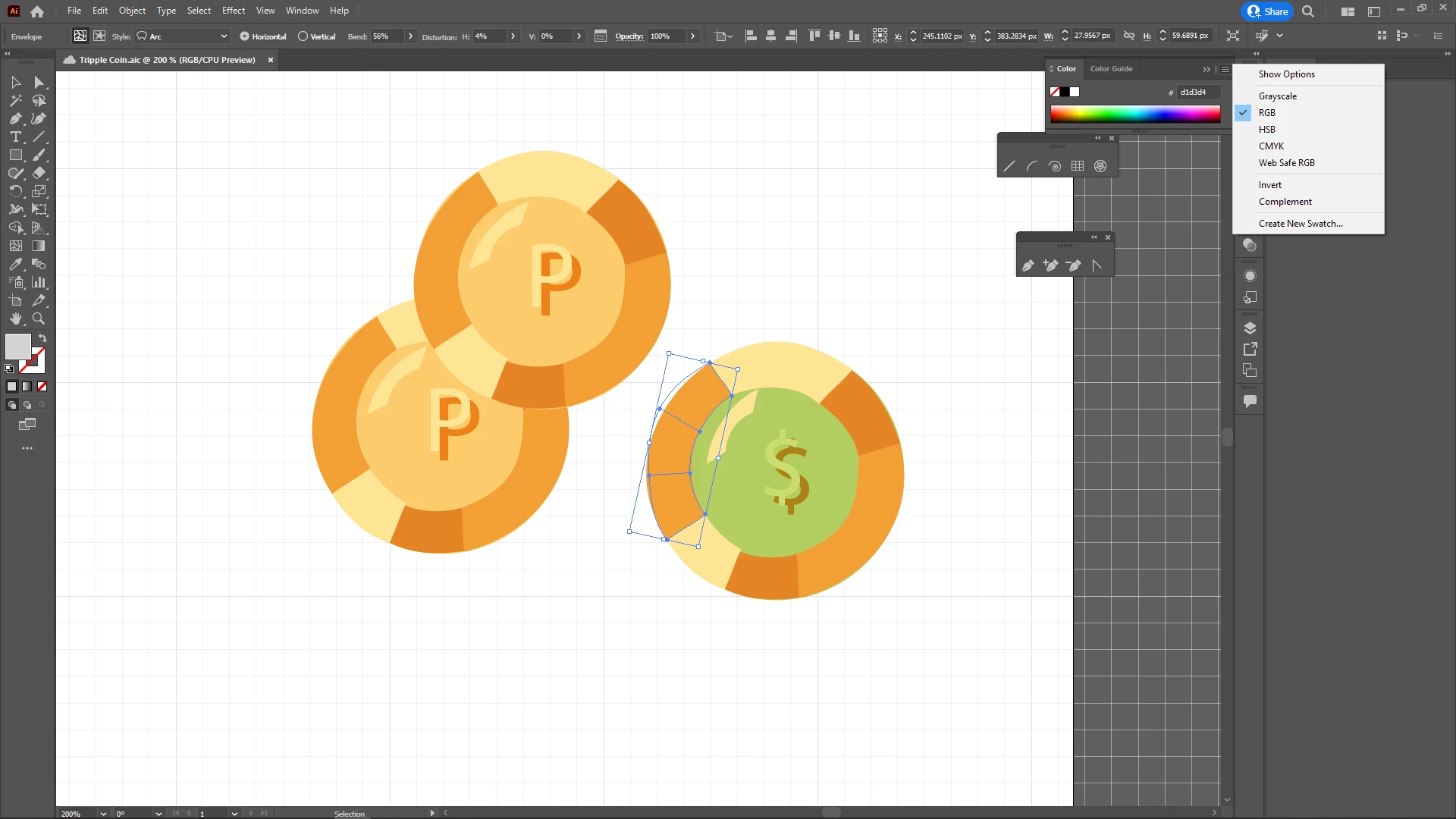Click Create New Swatch option
The width and height of the screenshot is (1456, 819).
coord(1300,224)
